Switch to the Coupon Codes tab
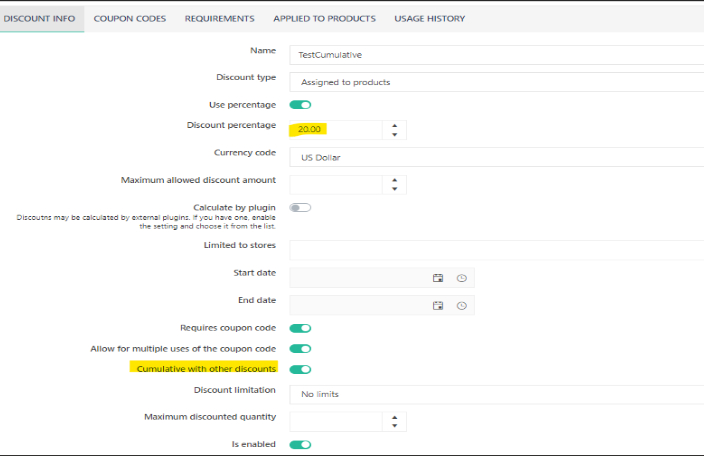 click(x=130, y=18)
